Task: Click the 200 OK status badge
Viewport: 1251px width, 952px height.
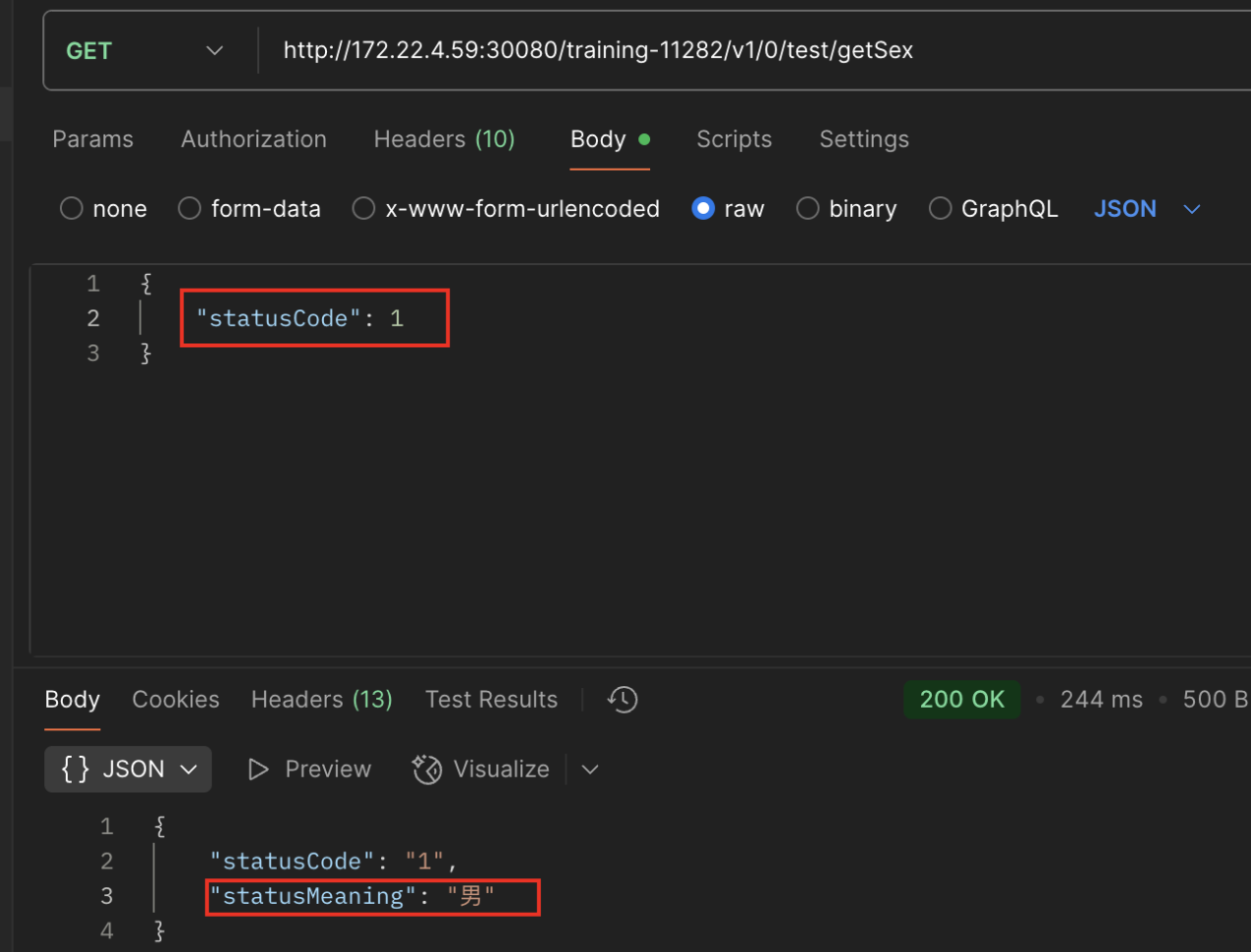Action: (x=961, y=700)
